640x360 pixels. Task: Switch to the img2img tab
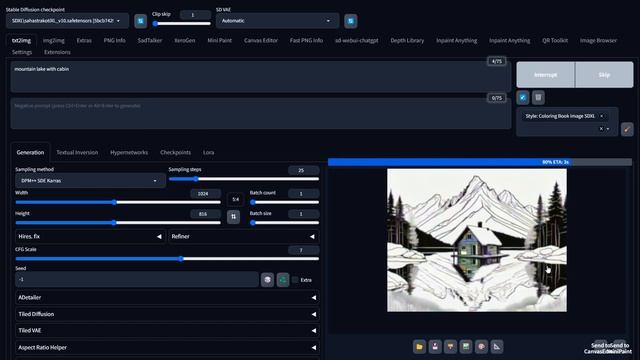pos(53,40)
